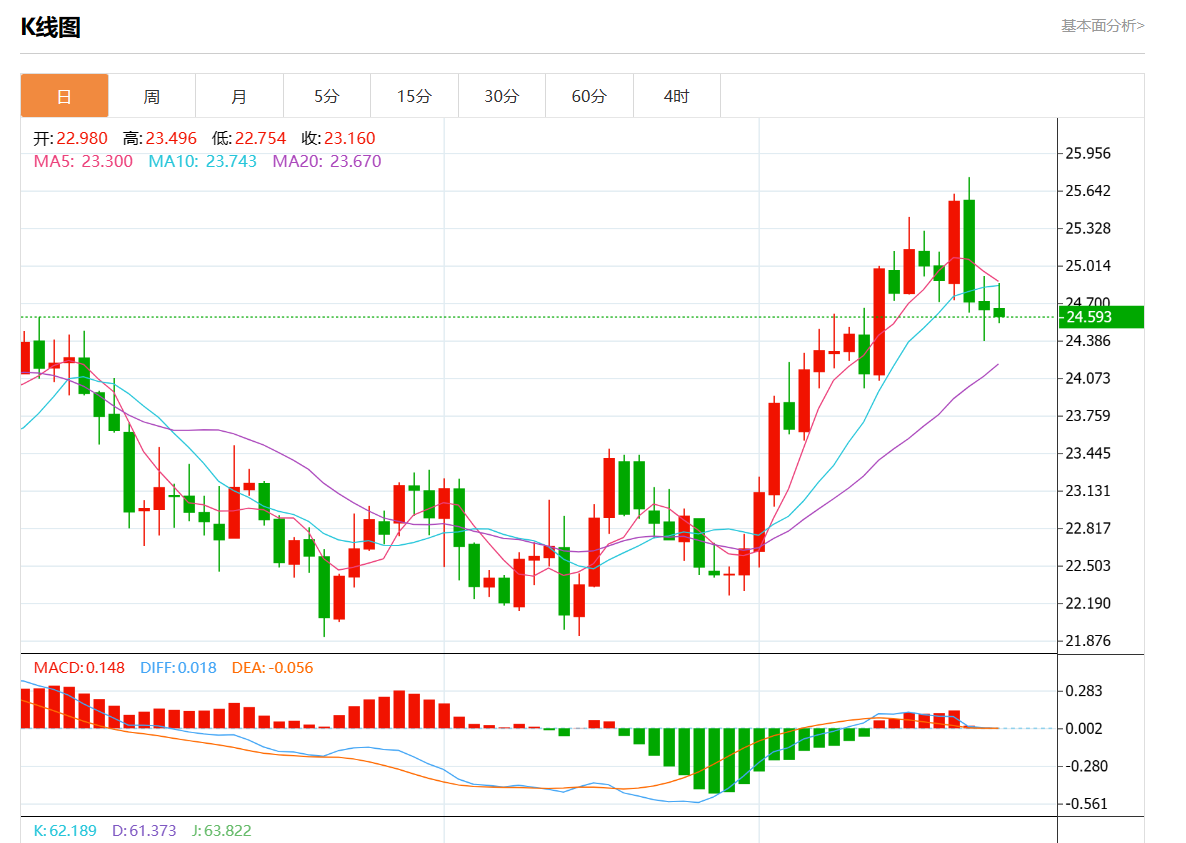Click the 25.642 price axis label

coord(1088,191)
